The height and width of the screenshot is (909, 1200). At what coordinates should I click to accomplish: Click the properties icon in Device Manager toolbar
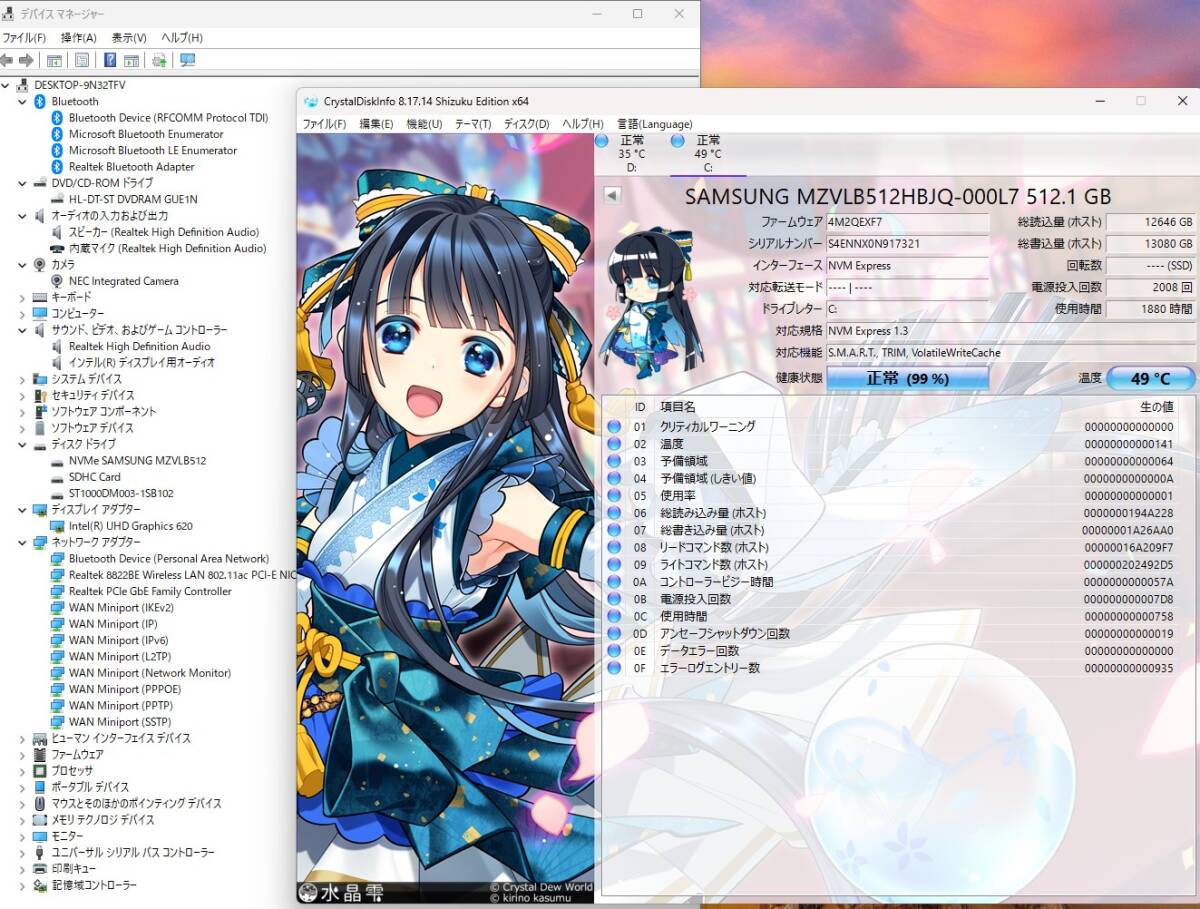tap(81, 60)
